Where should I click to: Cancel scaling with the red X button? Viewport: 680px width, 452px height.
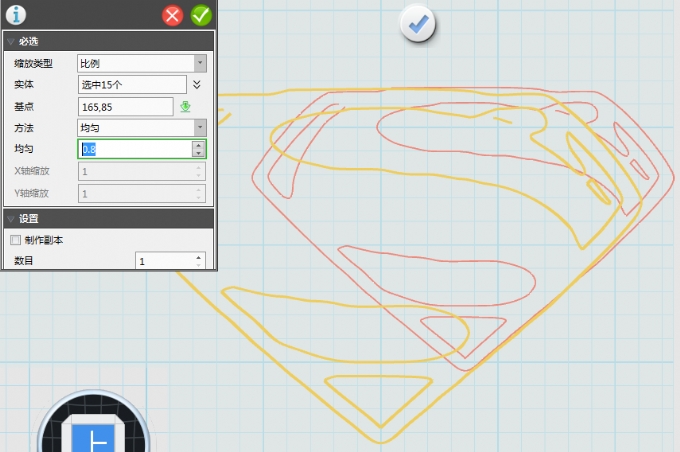click(x=173, y=16)
